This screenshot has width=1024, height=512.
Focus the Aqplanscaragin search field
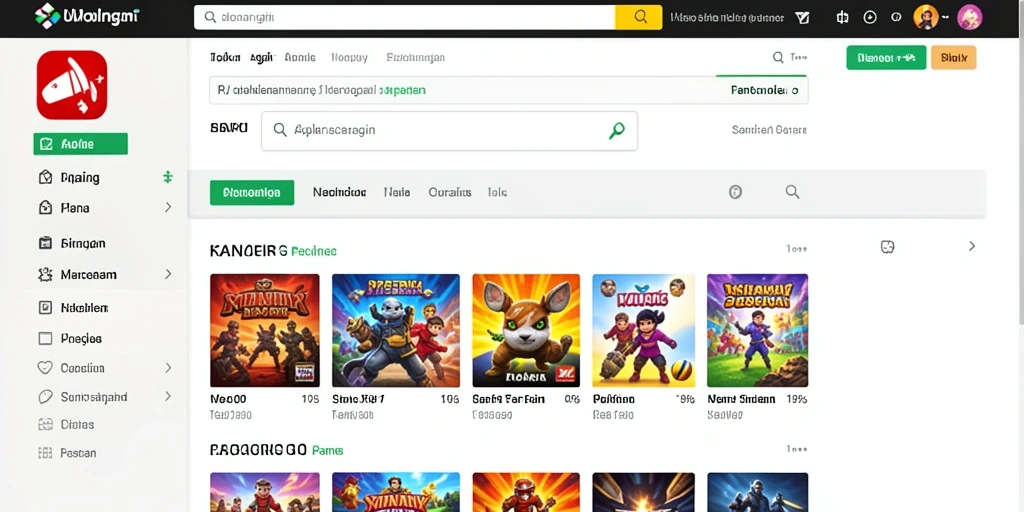[x=449, y=131]
